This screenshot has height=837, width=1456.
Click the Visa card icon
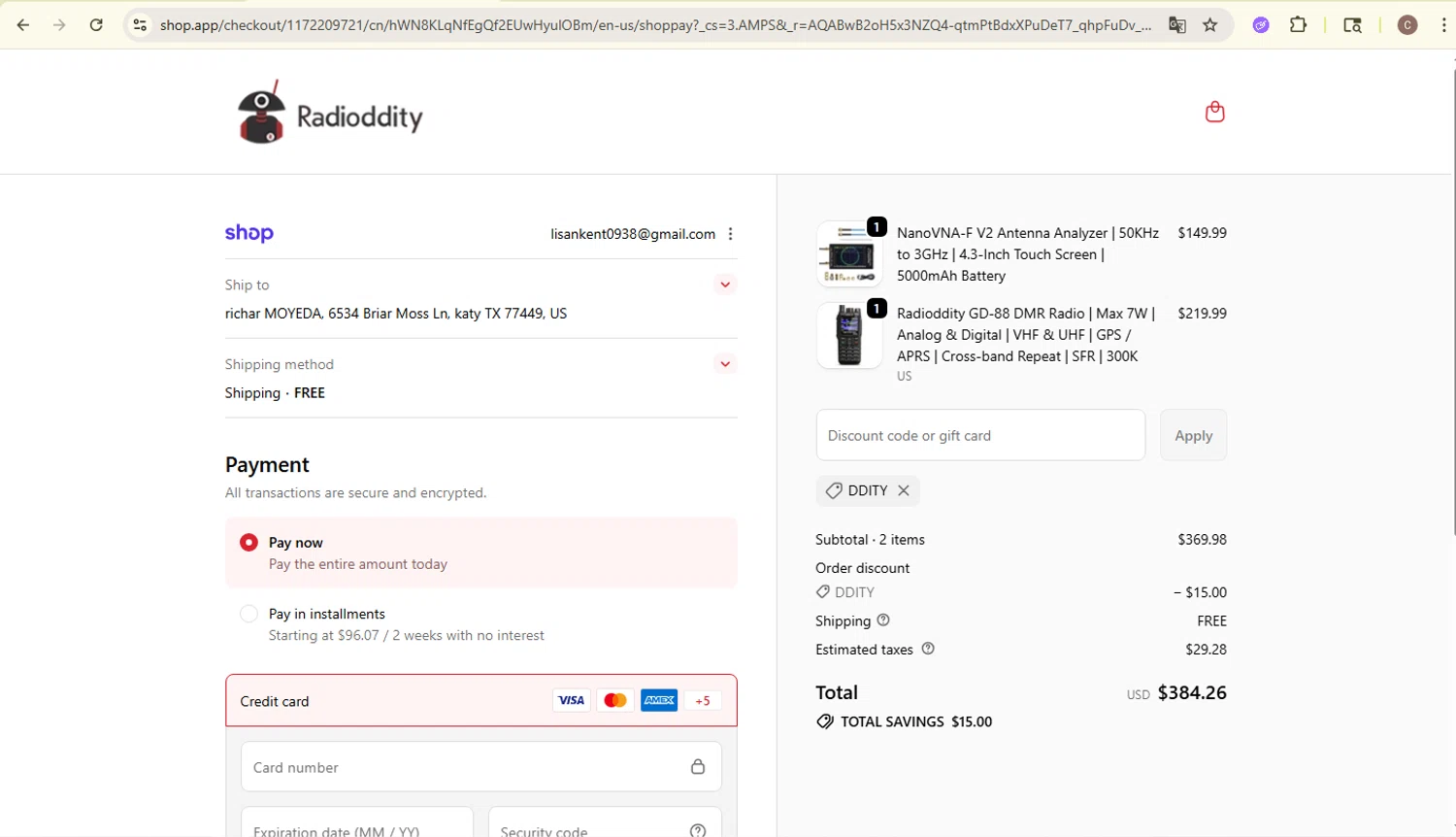click(x=572, y=700)
